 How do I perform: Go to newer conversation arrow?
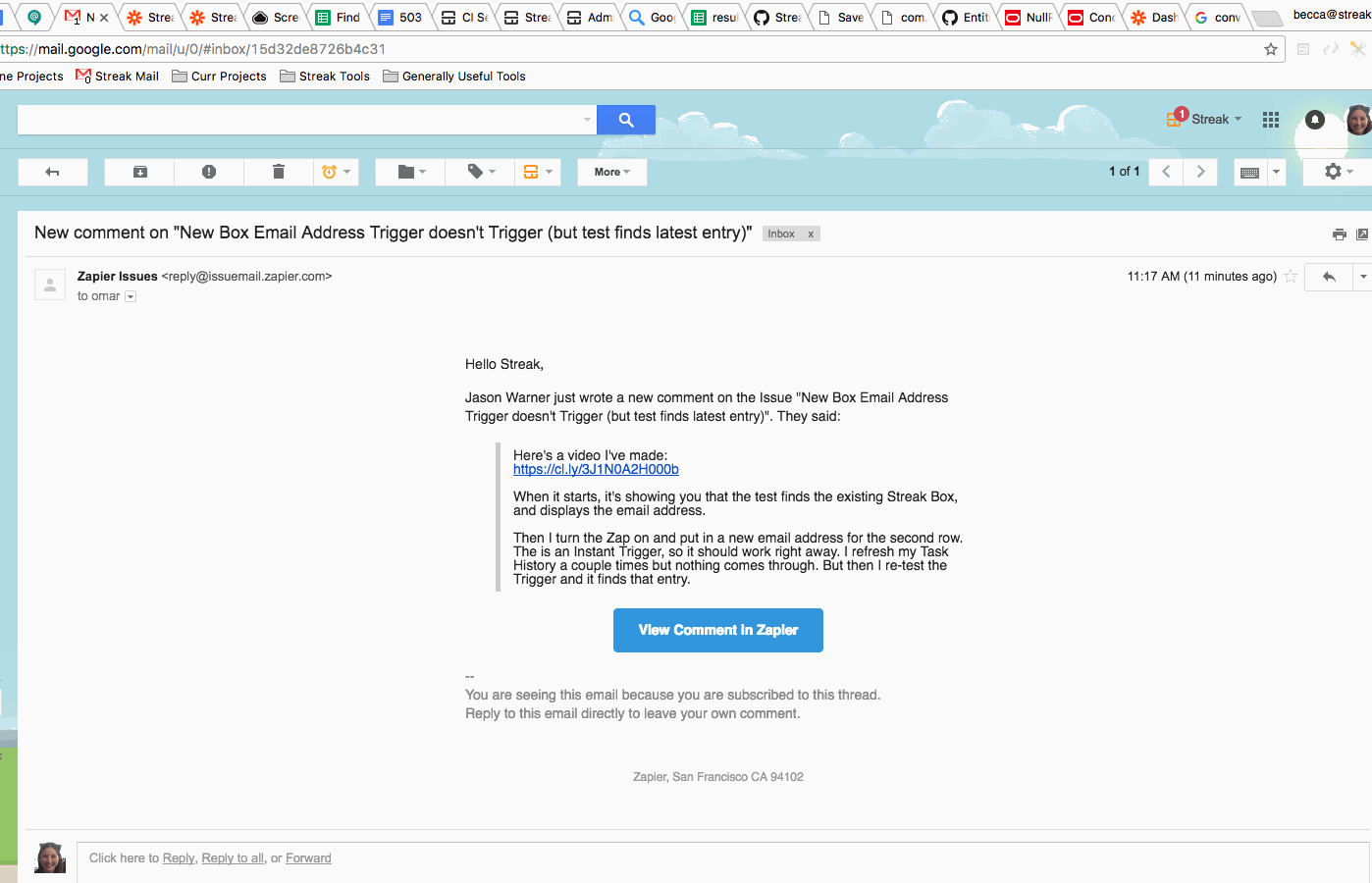click(x=1166, y=172)
